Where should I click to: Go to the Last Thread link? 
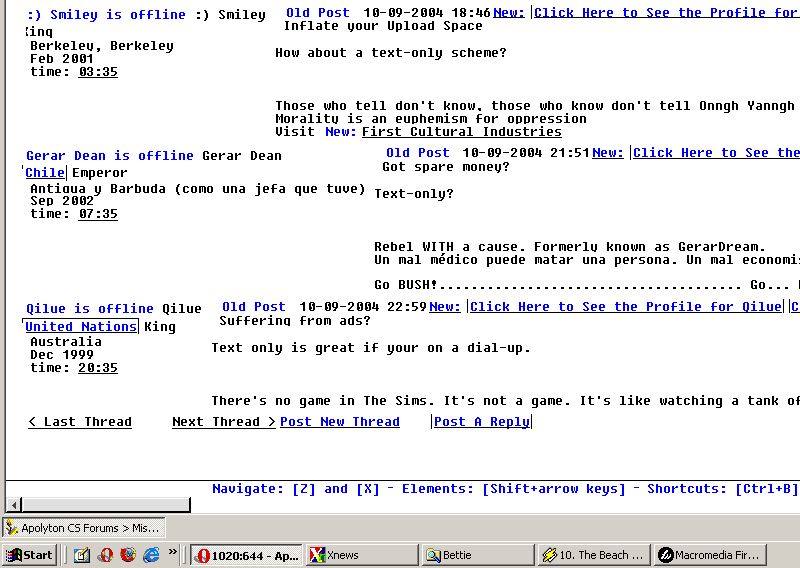(80, 422)
